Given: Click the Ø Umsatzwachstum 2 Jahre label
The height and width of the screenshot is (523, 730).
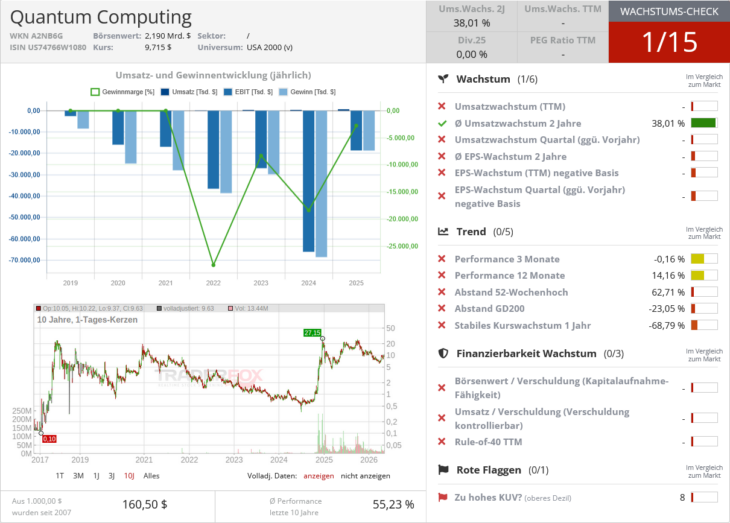Looking at the screenshot, I should point(518,123).
